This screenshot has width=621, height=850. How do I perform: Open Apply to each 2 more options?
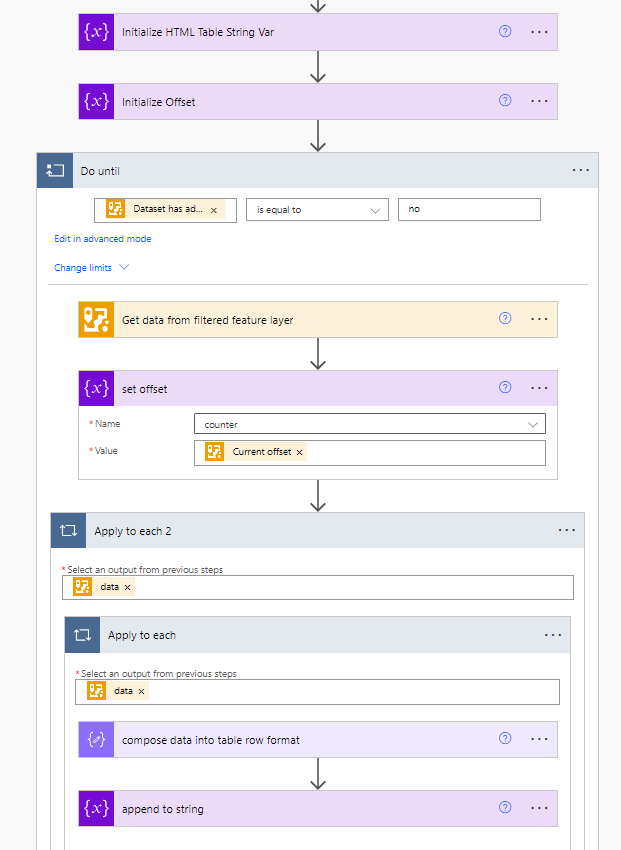pos(567,531)
